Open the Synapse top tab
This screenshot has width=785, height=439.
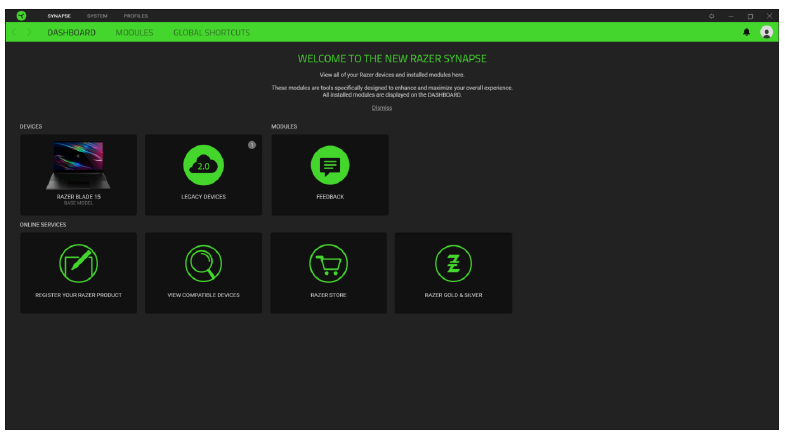59,16
